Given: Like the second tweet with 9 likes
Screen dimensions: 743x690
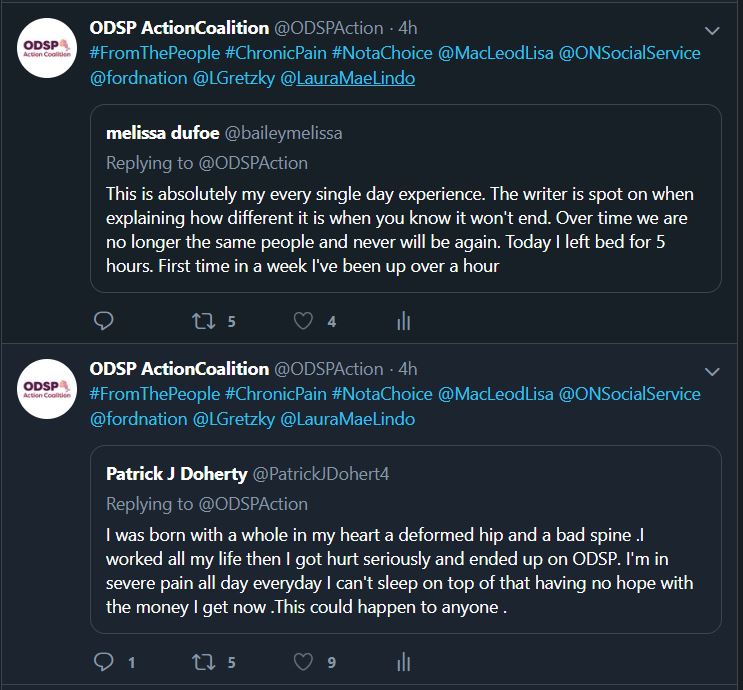Looking at the screenshot, I should (x=304, y=662).
